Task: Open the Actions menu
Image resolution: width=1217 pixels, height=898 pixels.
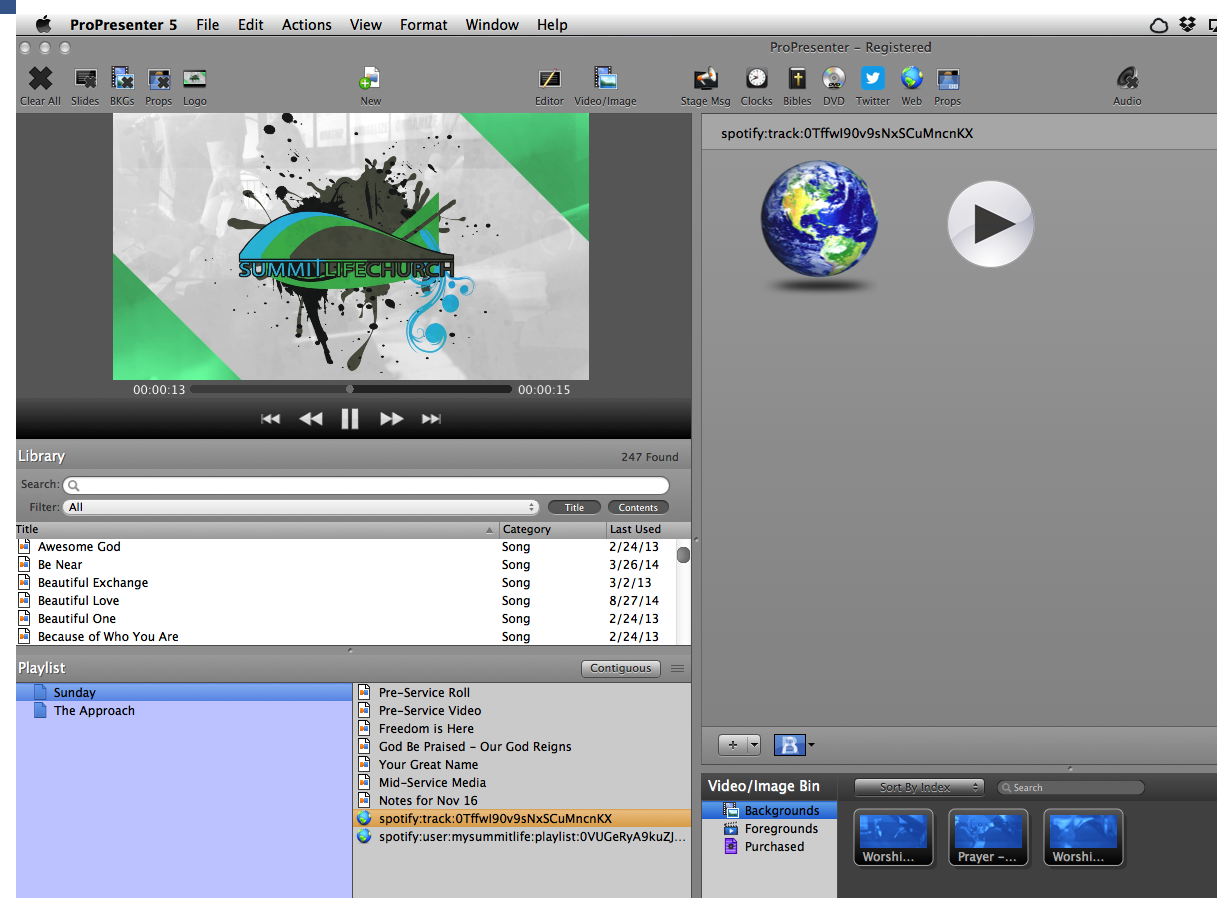Action: (x=306, y=25)
